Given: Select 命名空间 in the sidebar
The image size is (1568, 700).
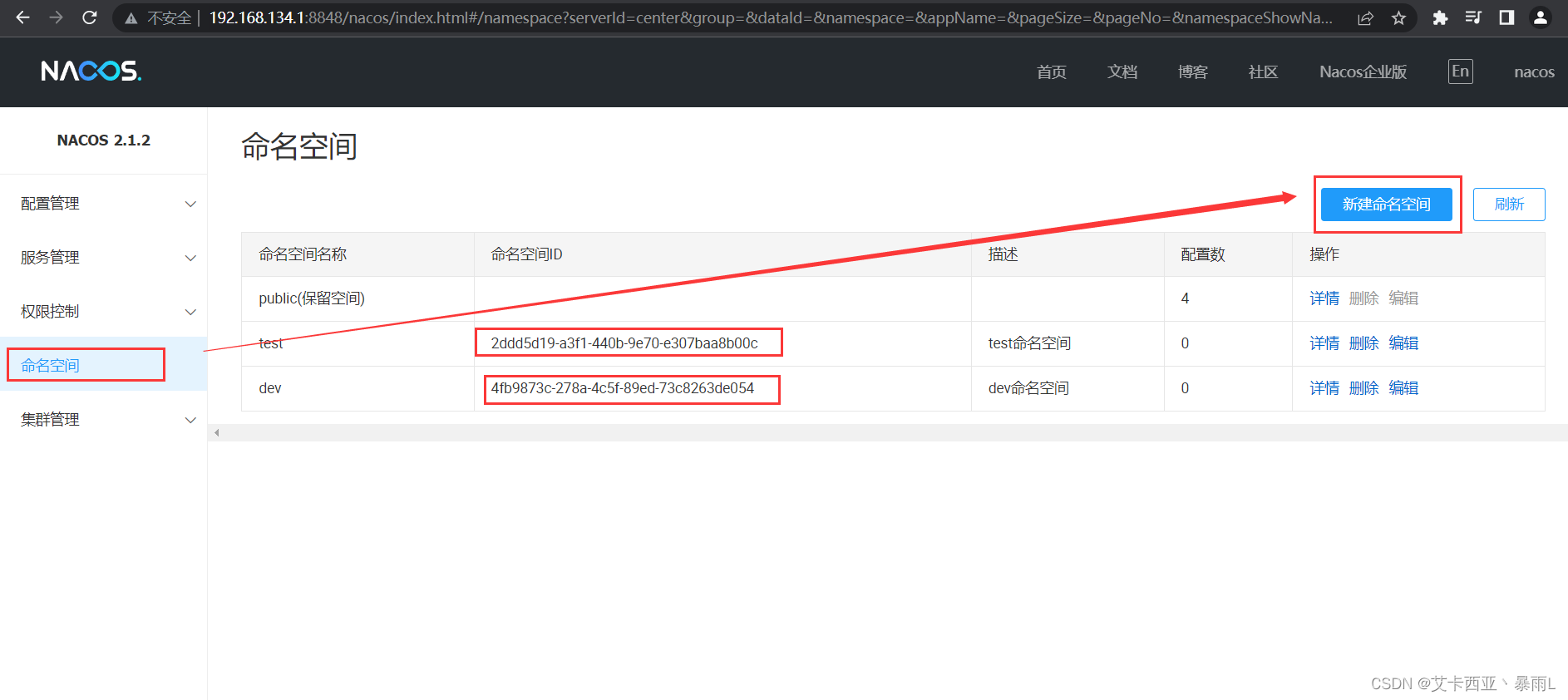Looking at the screenshot, I should click(x=50, y=366).
